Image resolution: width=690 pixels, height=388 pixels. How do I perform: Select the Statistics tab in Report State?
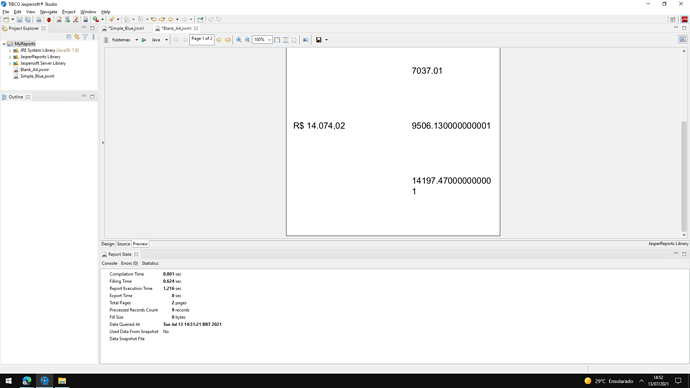click(x=150, y=264)
